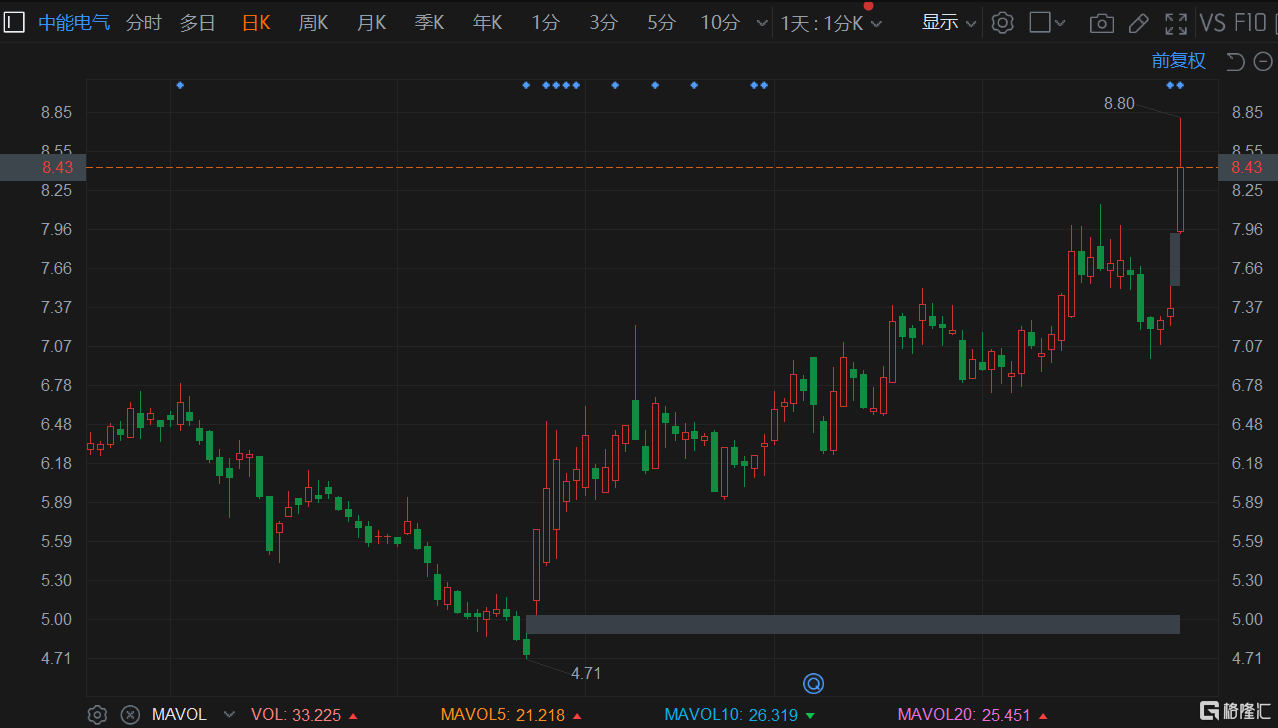Select the 日K tab
The width and height of the screenshot is (1278, 728).
[256, 22]
